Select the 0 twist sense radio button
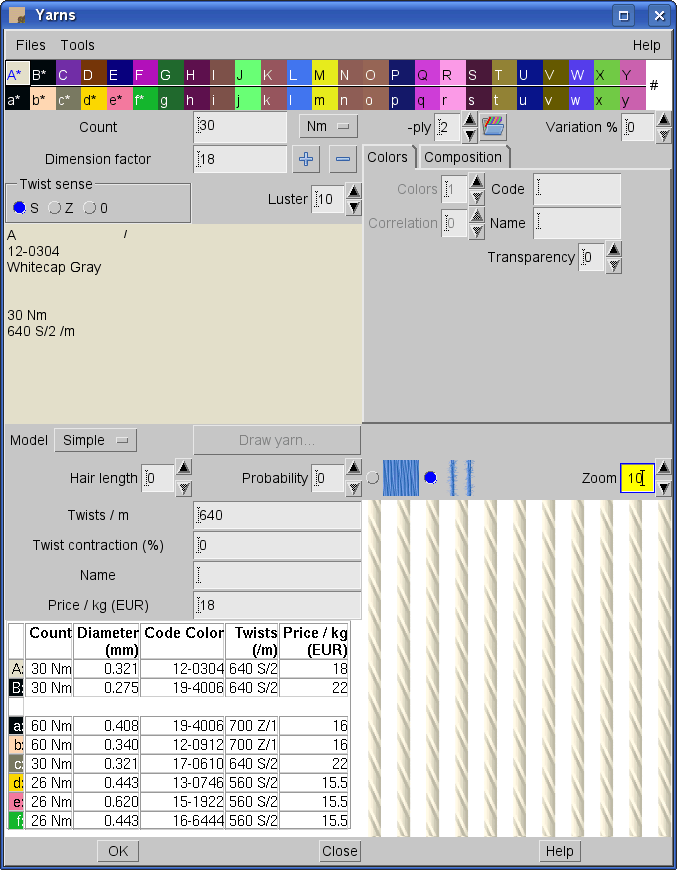This screenshot has height=870, width=677. pos(91,207)
